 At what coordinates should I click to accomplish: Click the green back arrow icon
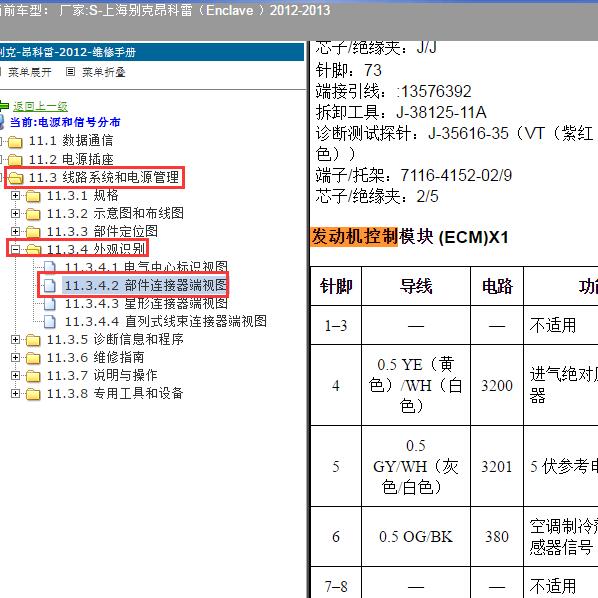4,106
